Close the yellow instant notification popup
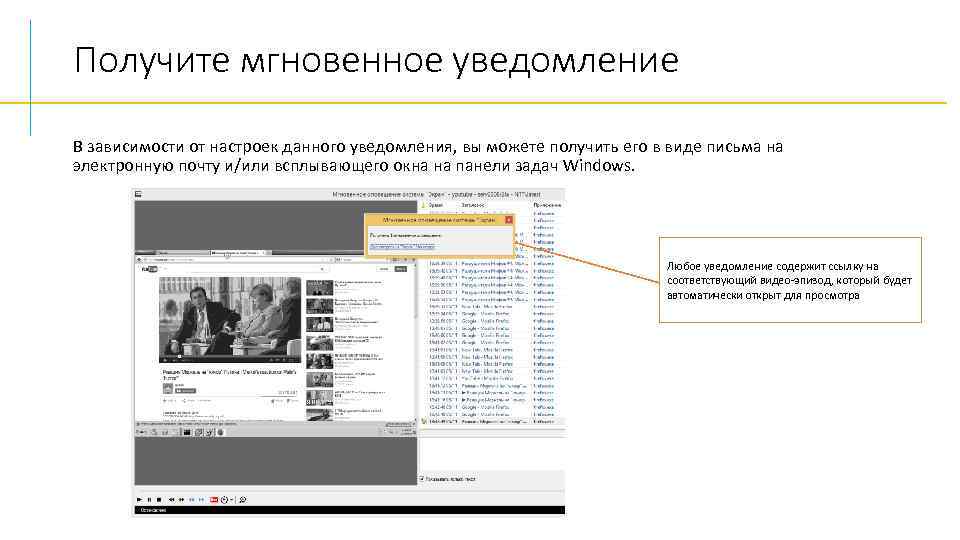This screenshot has width=960, height=540. click(x=509, y=219)
